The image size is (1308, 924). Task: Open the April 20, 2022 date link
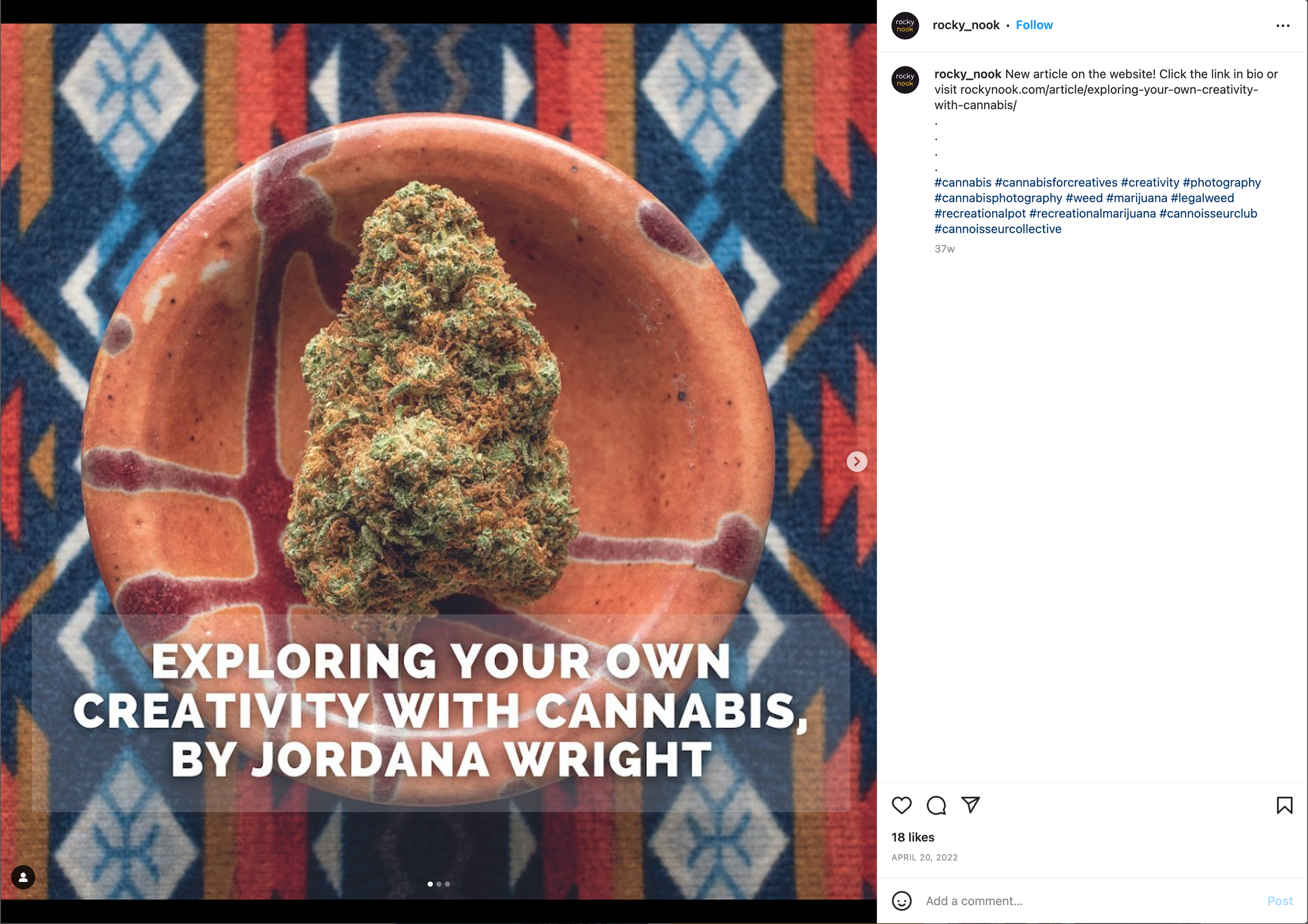924,858
